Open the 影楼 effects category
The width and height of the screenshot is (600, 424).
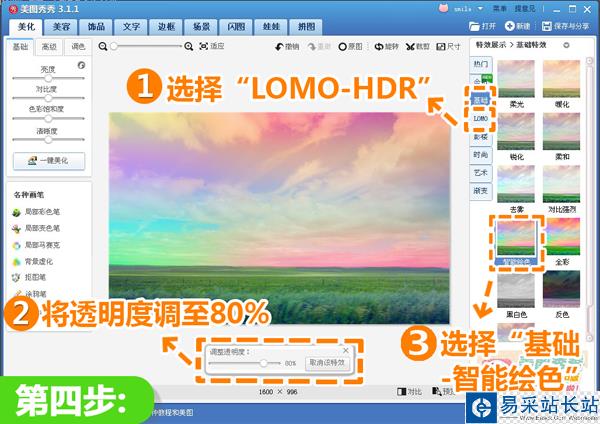coord(481,137)
